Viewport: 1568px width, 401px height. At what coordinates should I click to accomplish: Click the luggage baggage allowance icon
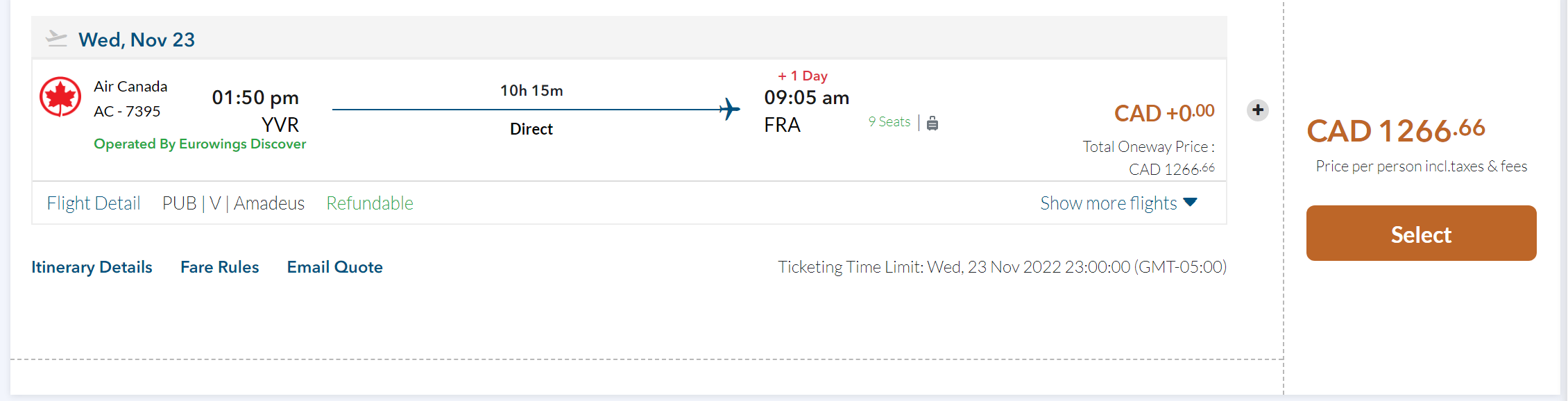click(932, 123)
